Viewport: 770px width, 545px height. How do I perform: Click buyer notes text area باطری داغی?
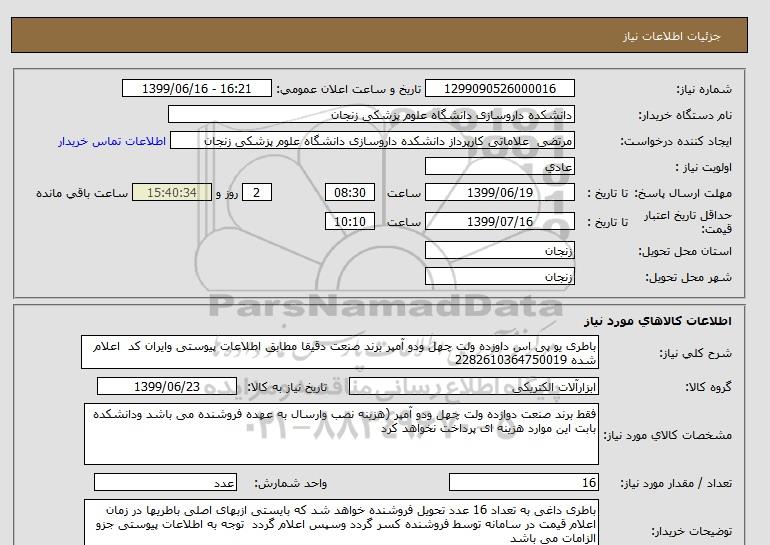tap(341, 522)
